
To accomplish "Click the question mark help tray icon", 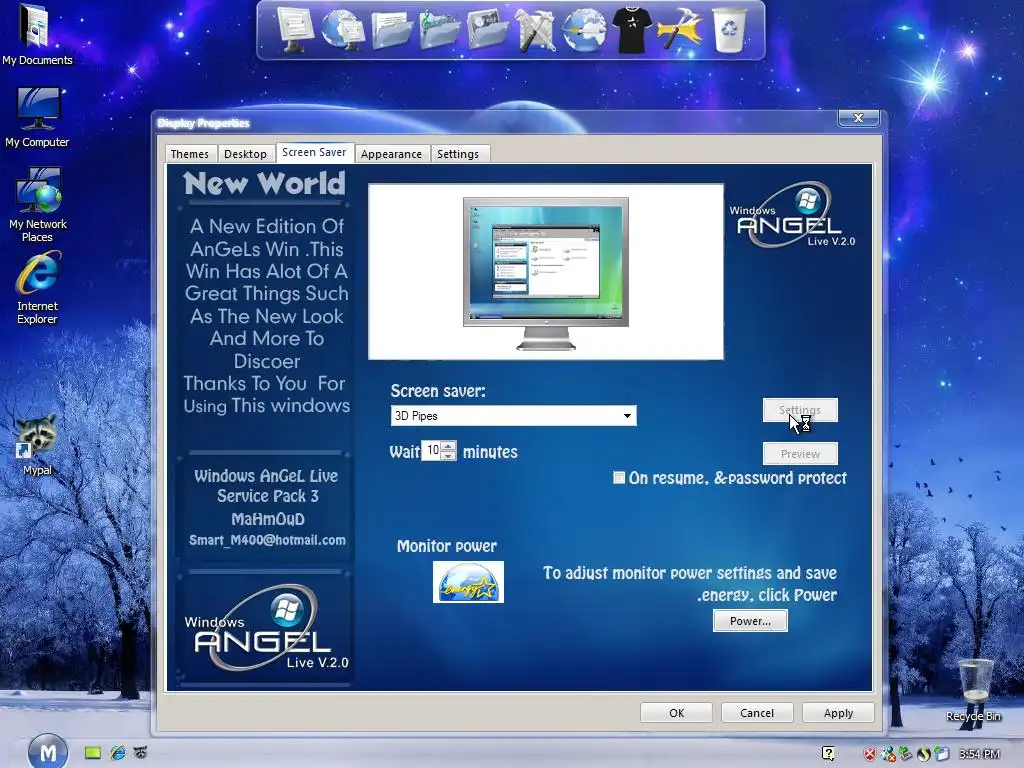I will 828,754.
